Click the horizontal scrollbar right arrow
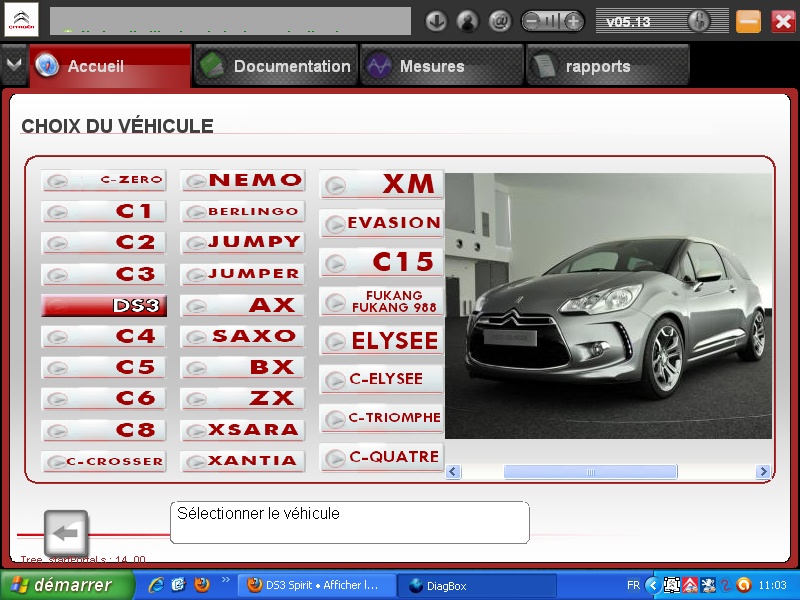This screenshot has width=800, height=600. click(763, 471)
